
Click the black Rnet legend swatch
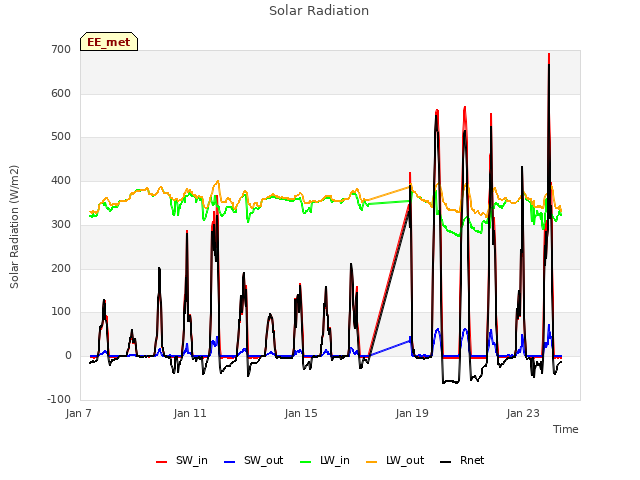446,462
